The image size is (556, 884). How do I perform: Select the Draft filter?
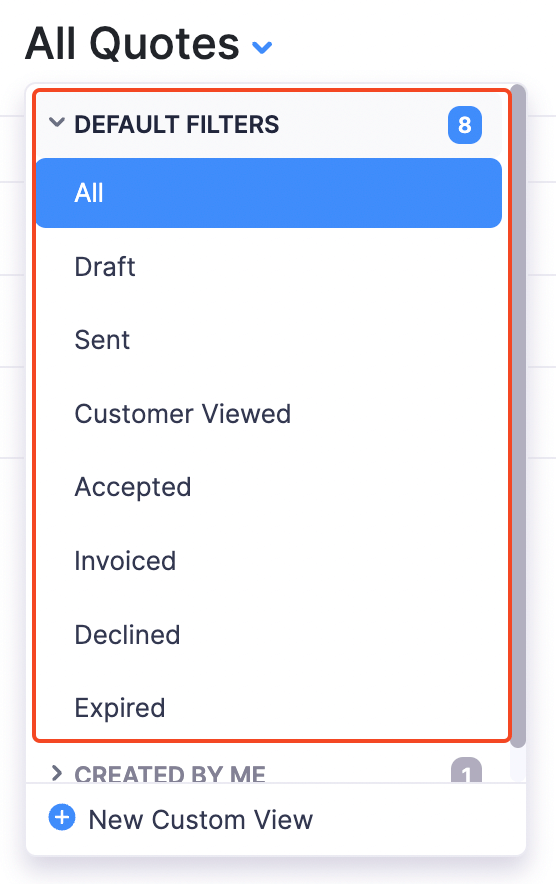tap(268, 267)
